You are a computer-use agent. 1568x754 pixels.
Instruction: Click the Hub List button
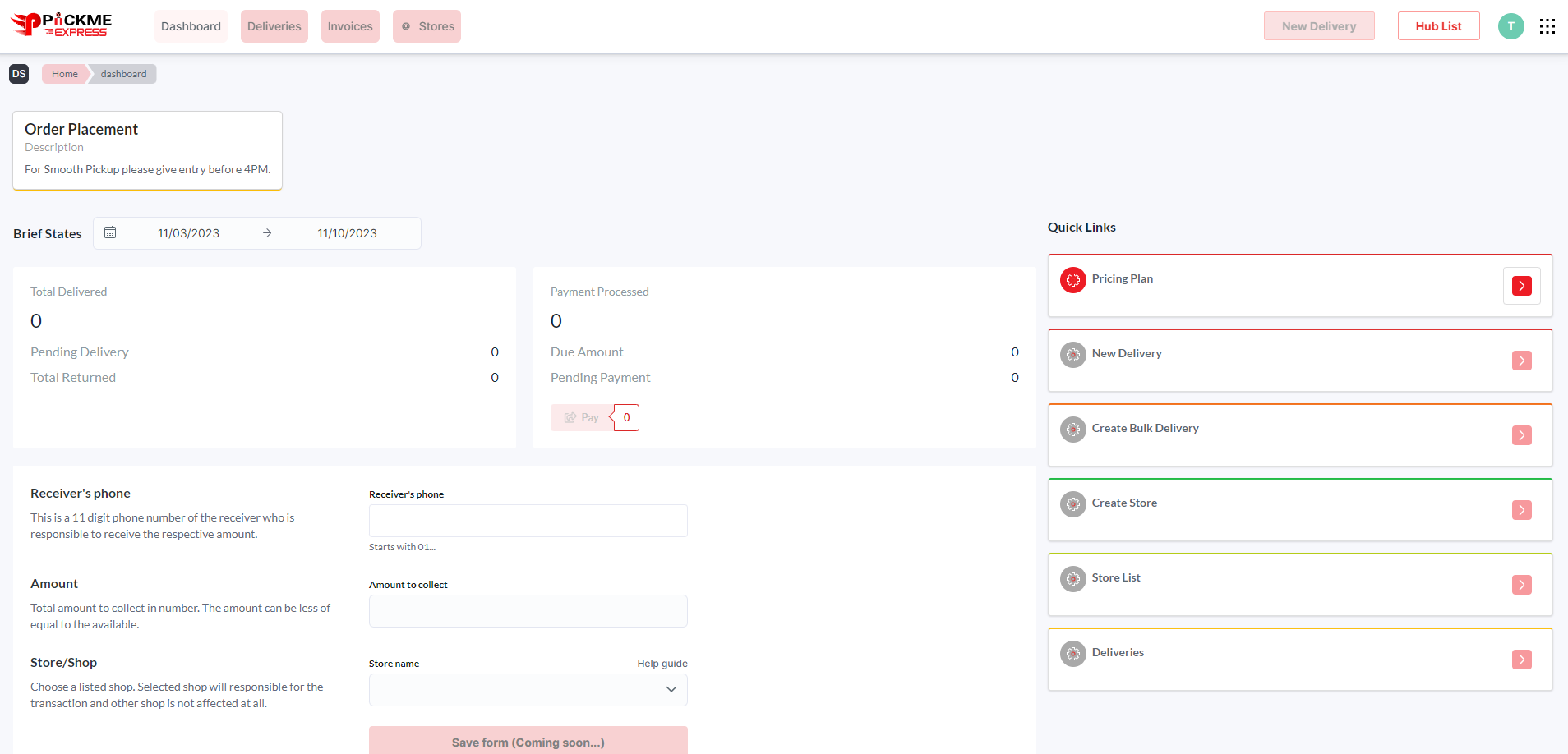pos(1438,26)
